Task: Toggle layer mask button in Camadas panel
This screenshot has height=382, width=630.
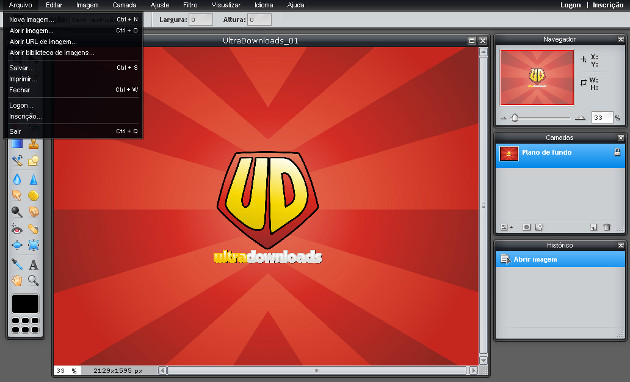Action: pyautogui.click(x=526, y=227)
